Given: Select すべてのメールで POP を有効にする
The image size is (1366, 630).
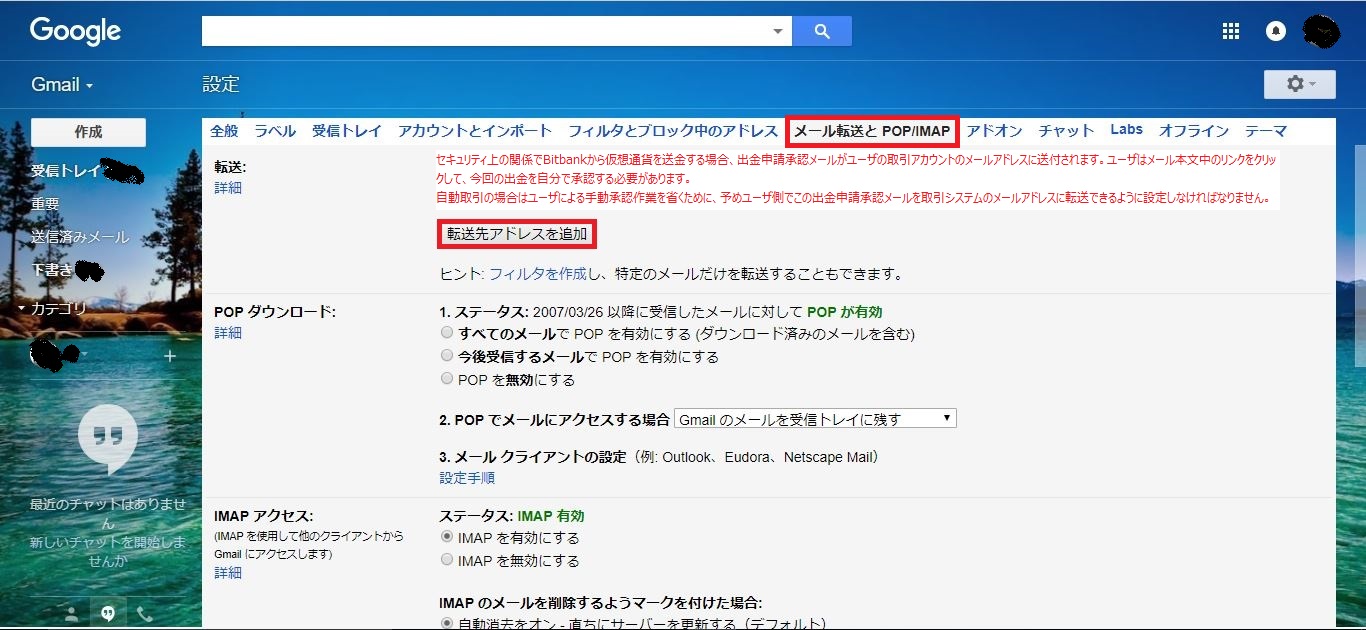Looking at the screenshot, I should pyautogui.click(x=447, y=332).
